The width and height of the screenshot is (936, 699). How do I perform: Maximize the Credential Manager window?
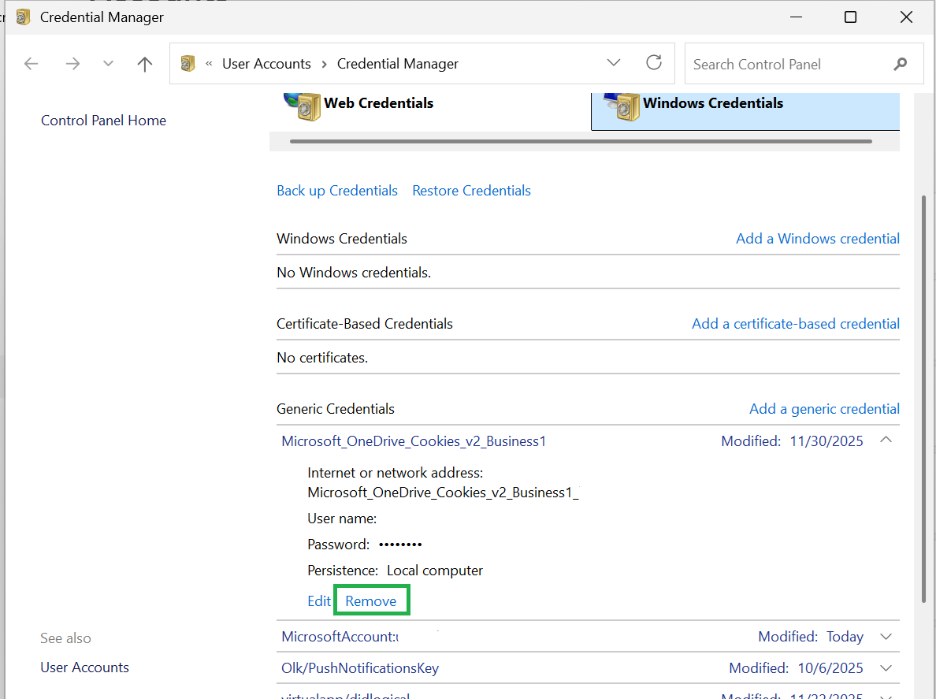(x=850, y=17)
